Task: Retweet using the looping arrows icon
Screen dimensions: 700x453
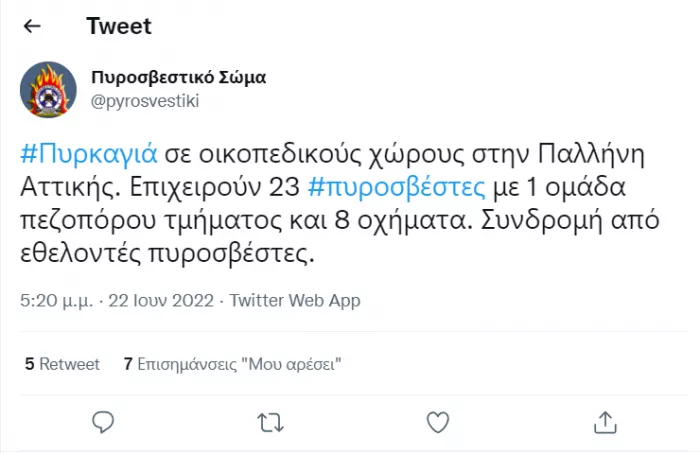Action: 271,423
